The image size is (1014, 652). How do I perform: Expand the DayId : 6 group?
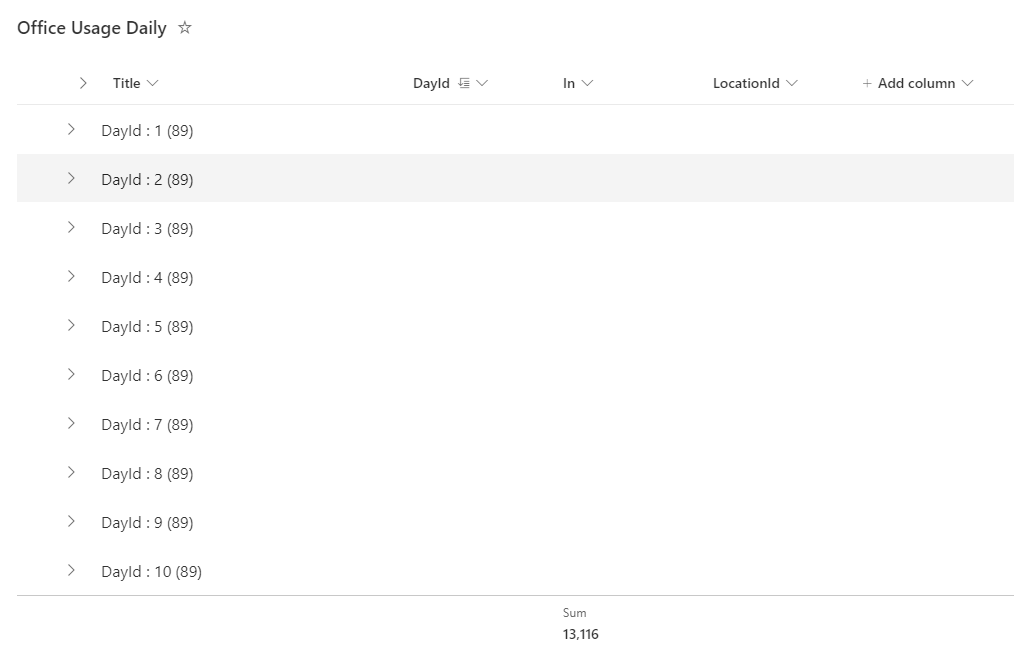71,374
